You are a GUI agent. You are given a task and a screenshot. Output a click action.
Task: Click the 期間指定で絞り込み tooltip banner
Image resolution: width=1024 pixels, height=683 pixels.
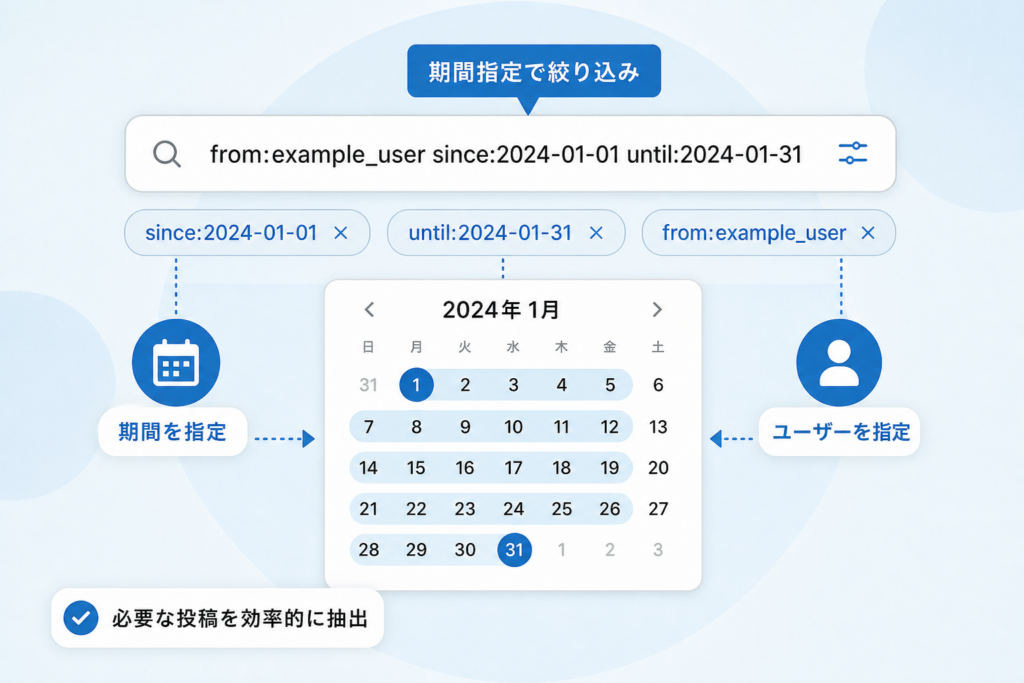click(x=534, y=71)
